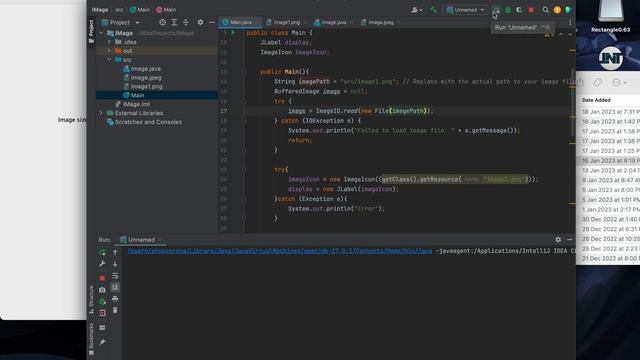Click the Finder tag icon
Image resolution: width=640 pixels, height=360 pixels.
[x=598, y=83]
